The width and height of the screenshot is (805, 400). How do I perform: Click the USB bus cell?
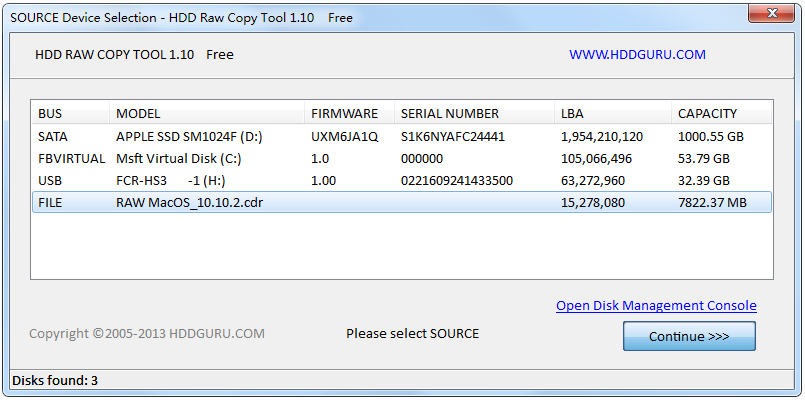coord(50,181)
